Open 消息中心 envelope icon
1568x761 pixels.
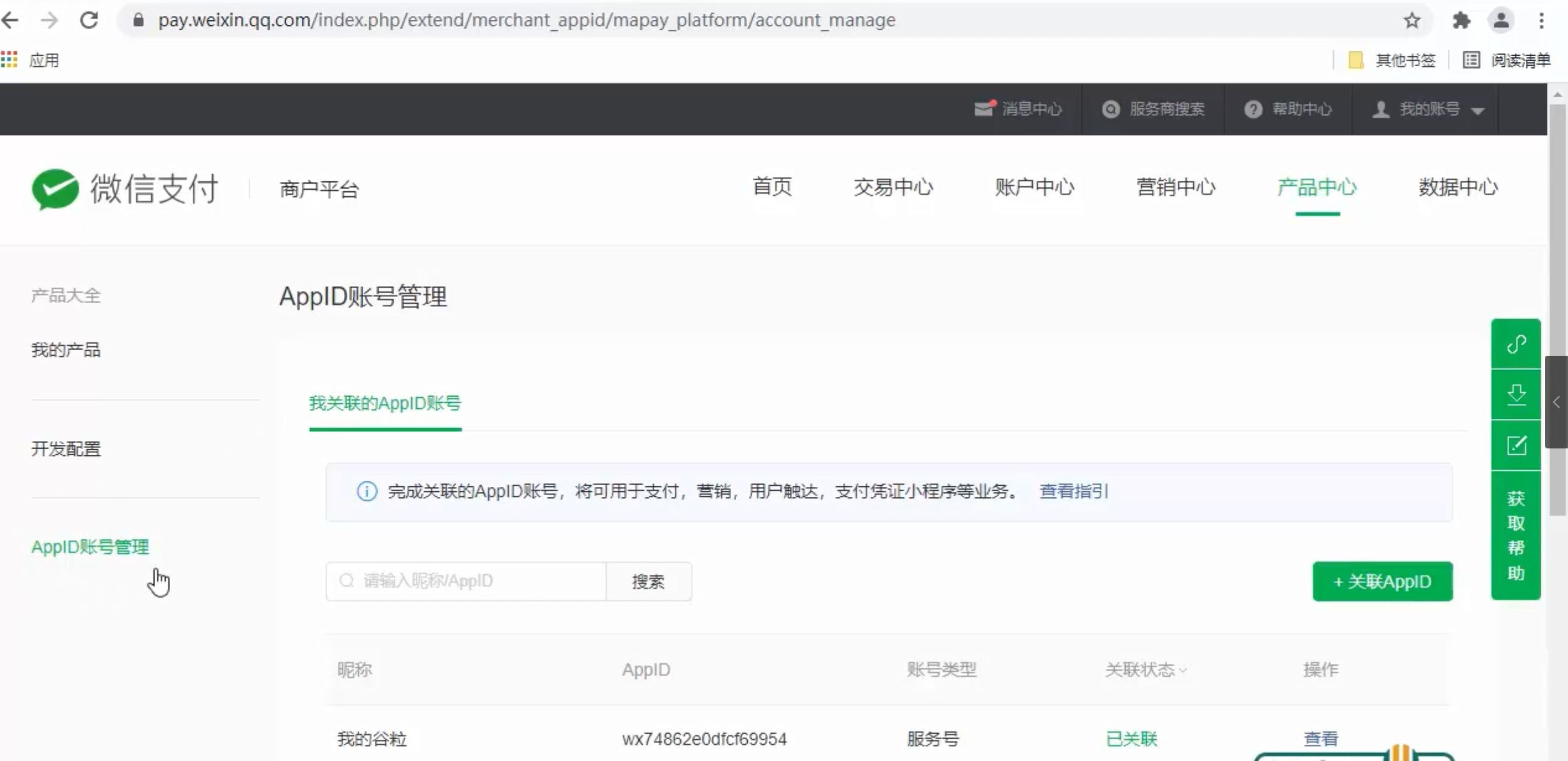[984, 109]
